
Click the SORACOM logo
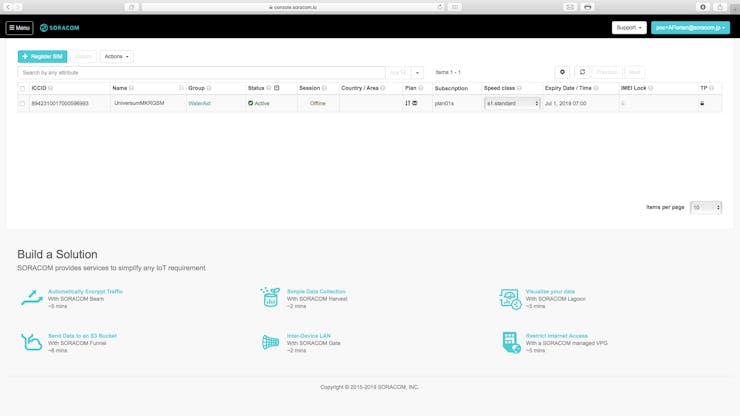click(x=60, y=28)
